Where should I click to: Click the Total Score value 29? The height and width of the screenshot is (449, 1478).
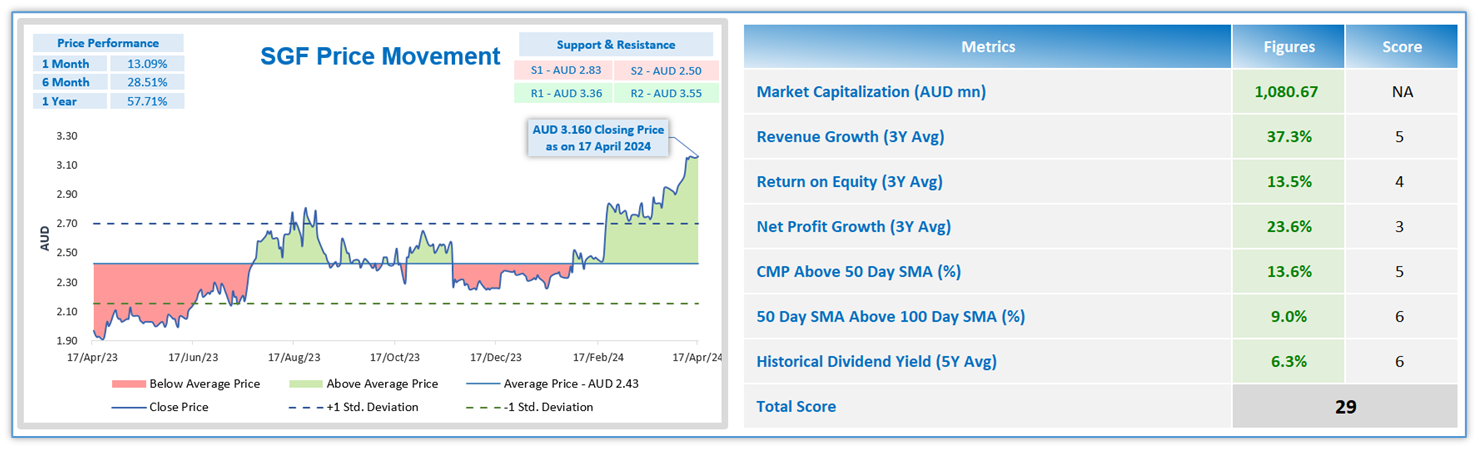(x=1344, y=406)
